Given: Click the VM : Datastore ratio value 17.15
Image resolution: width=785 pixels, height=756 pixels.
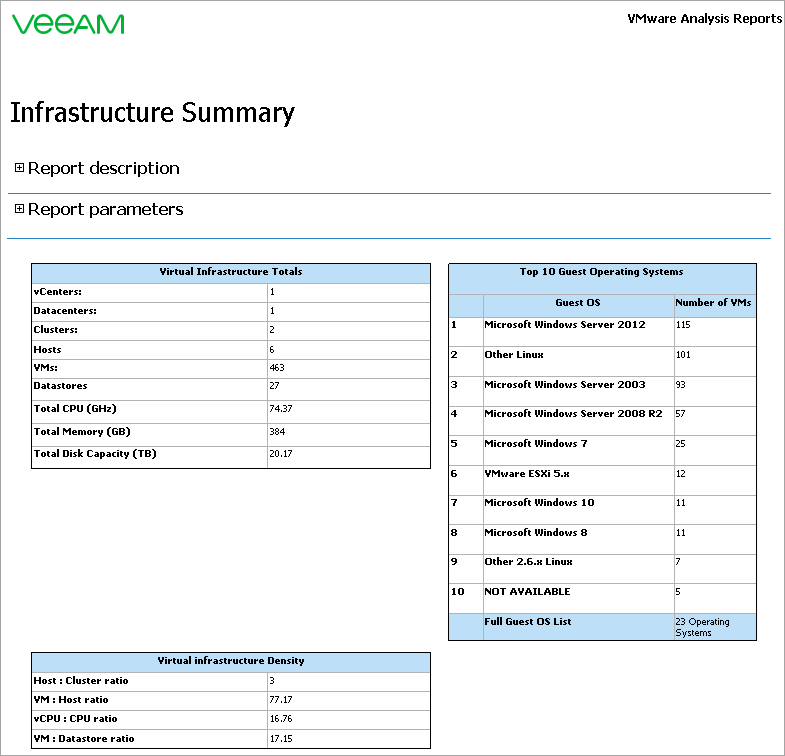Looking at the screenshot, I should pyautogui.click(x=281, y=739).
